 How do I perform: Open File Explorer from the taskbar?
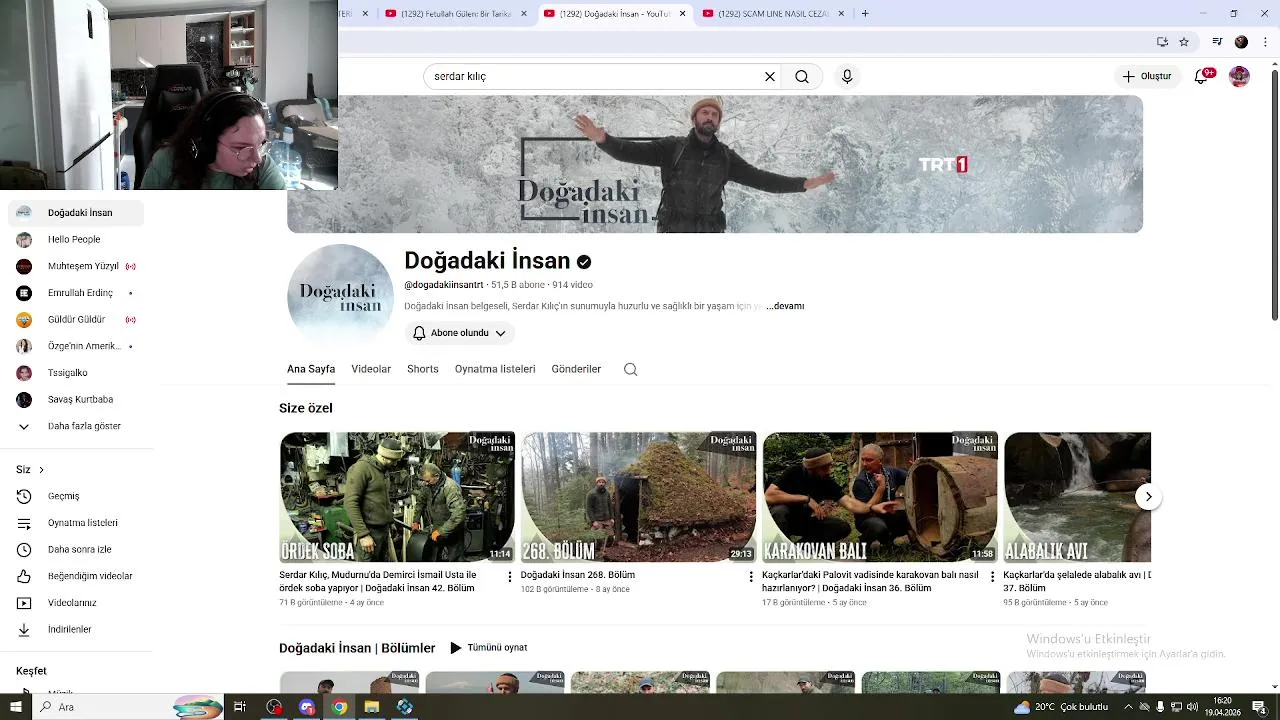pos(372,707)
